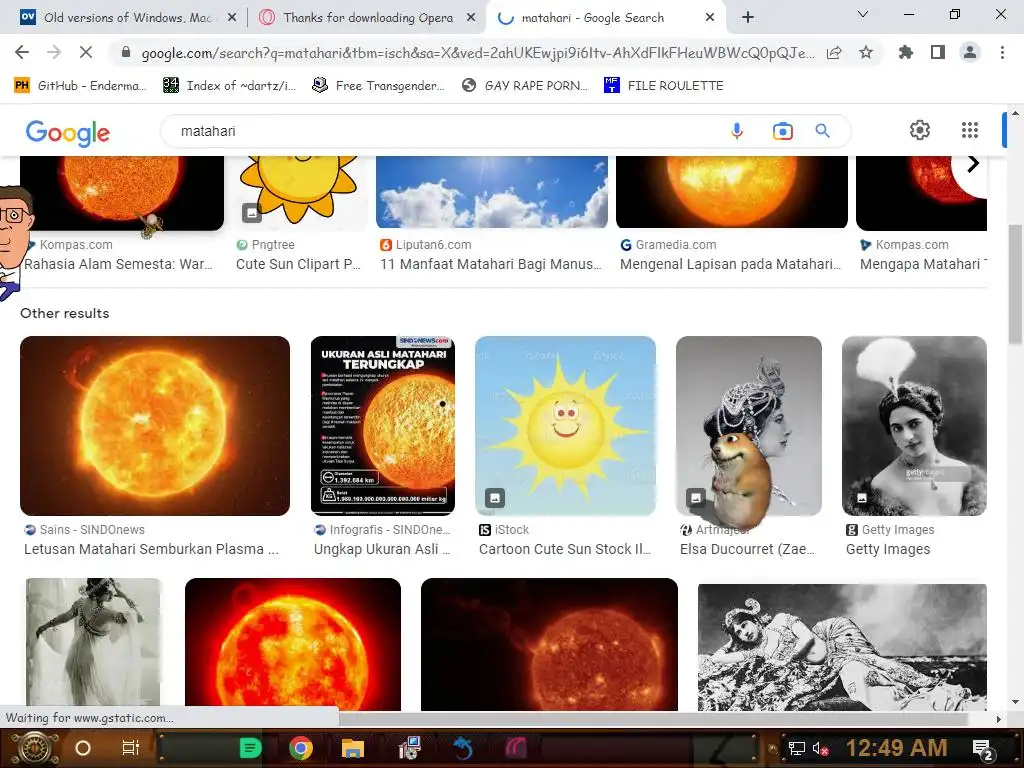Click the Ungkap Ukuran Asli title
The width and height of the screenshot is (1024, 768).
[382, 549]
